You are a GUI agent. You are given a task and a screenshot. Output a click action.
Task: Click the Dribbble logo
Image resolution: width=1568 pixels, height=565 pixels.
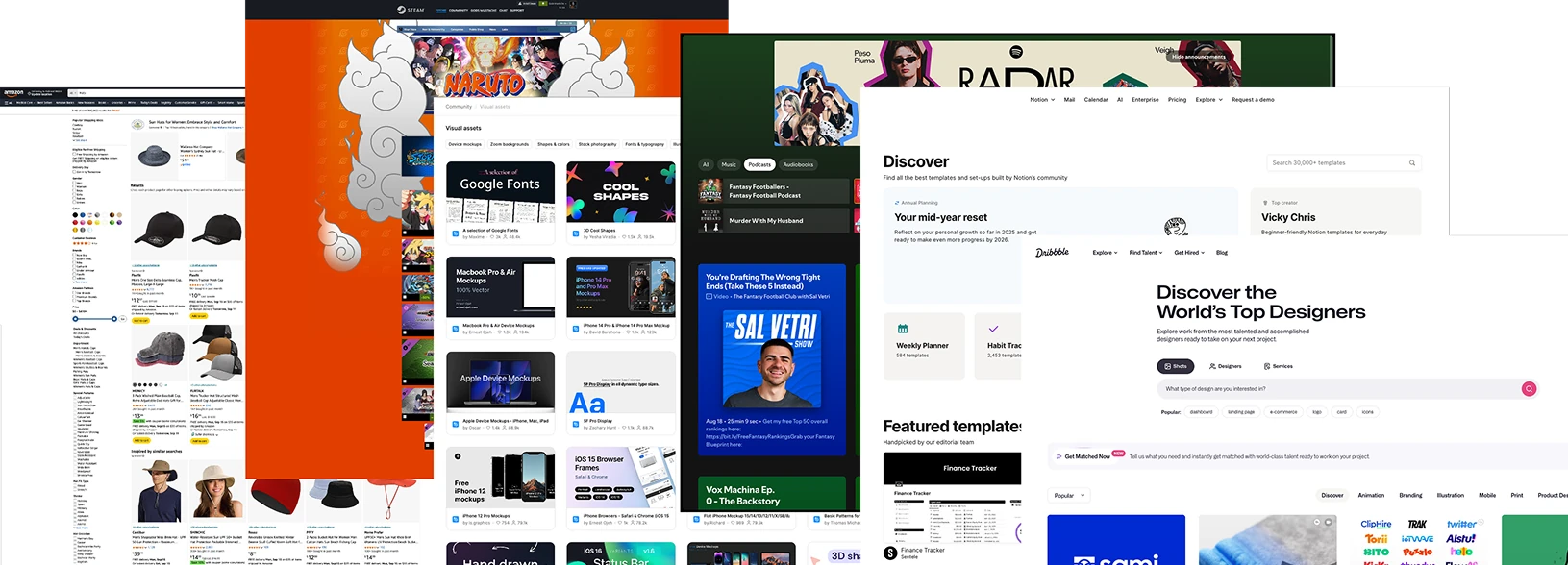click(x=1052, y=253)
